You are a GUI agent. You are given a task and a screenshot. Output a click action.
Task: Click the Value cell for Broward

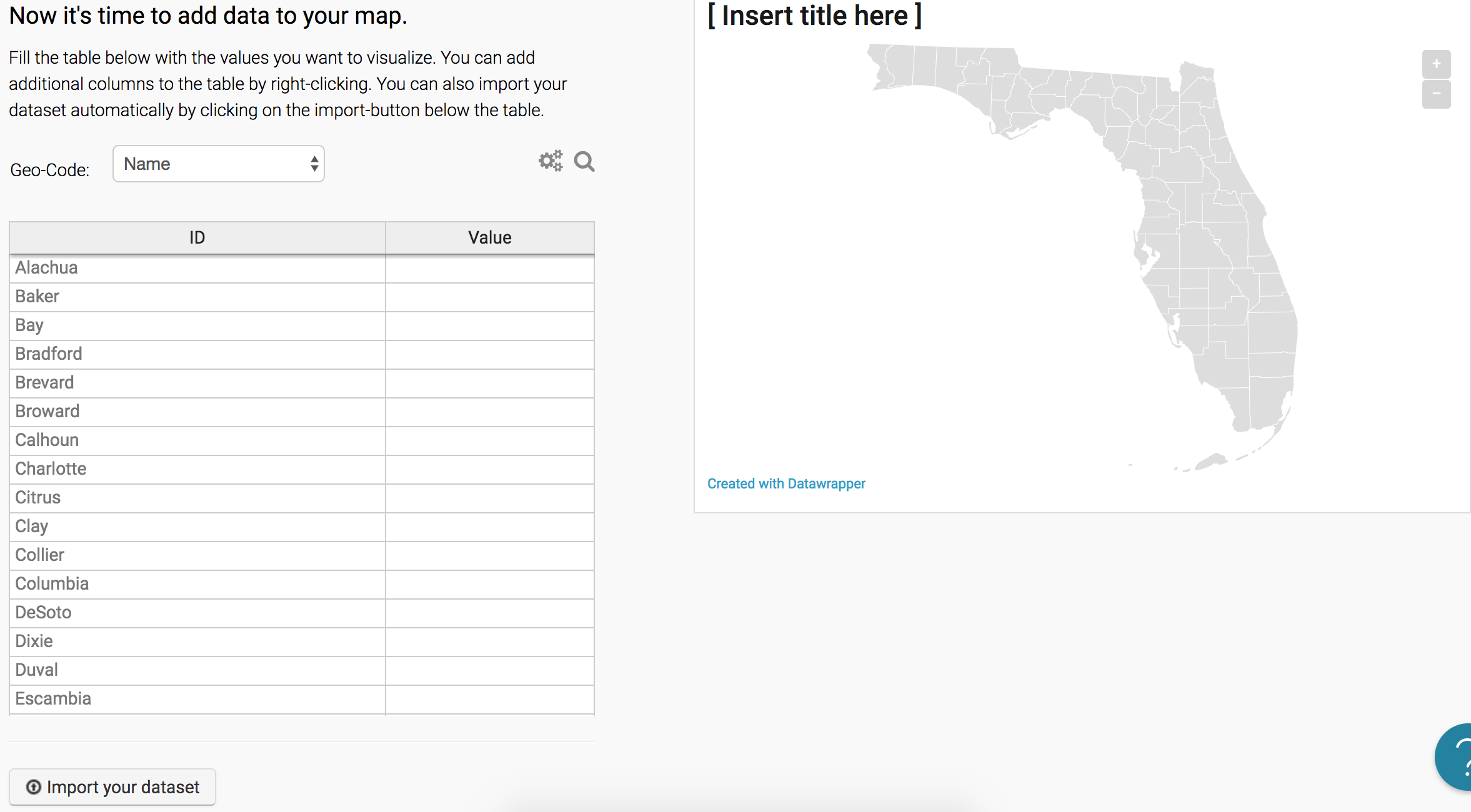(489, 412)
